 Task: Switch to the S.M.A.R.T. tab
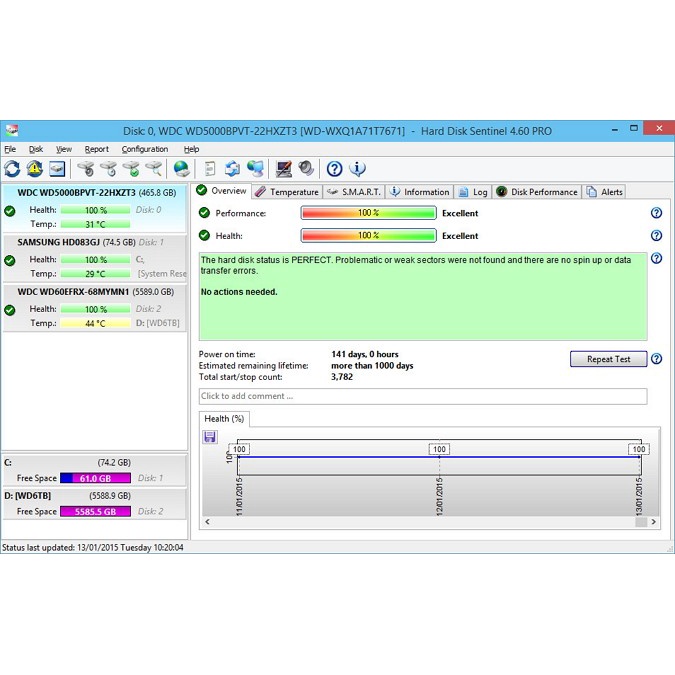[354, 192]
